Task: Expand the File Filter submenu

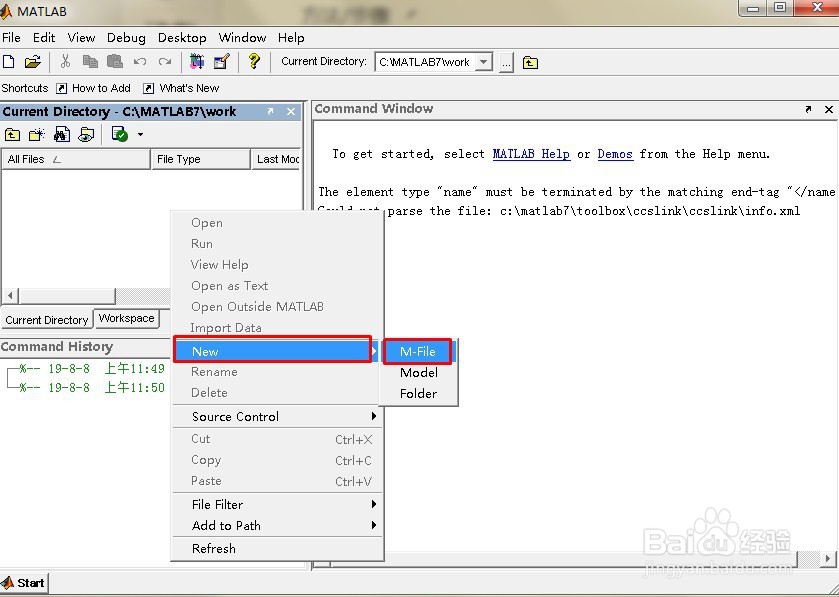Action: tap(276, 504)
